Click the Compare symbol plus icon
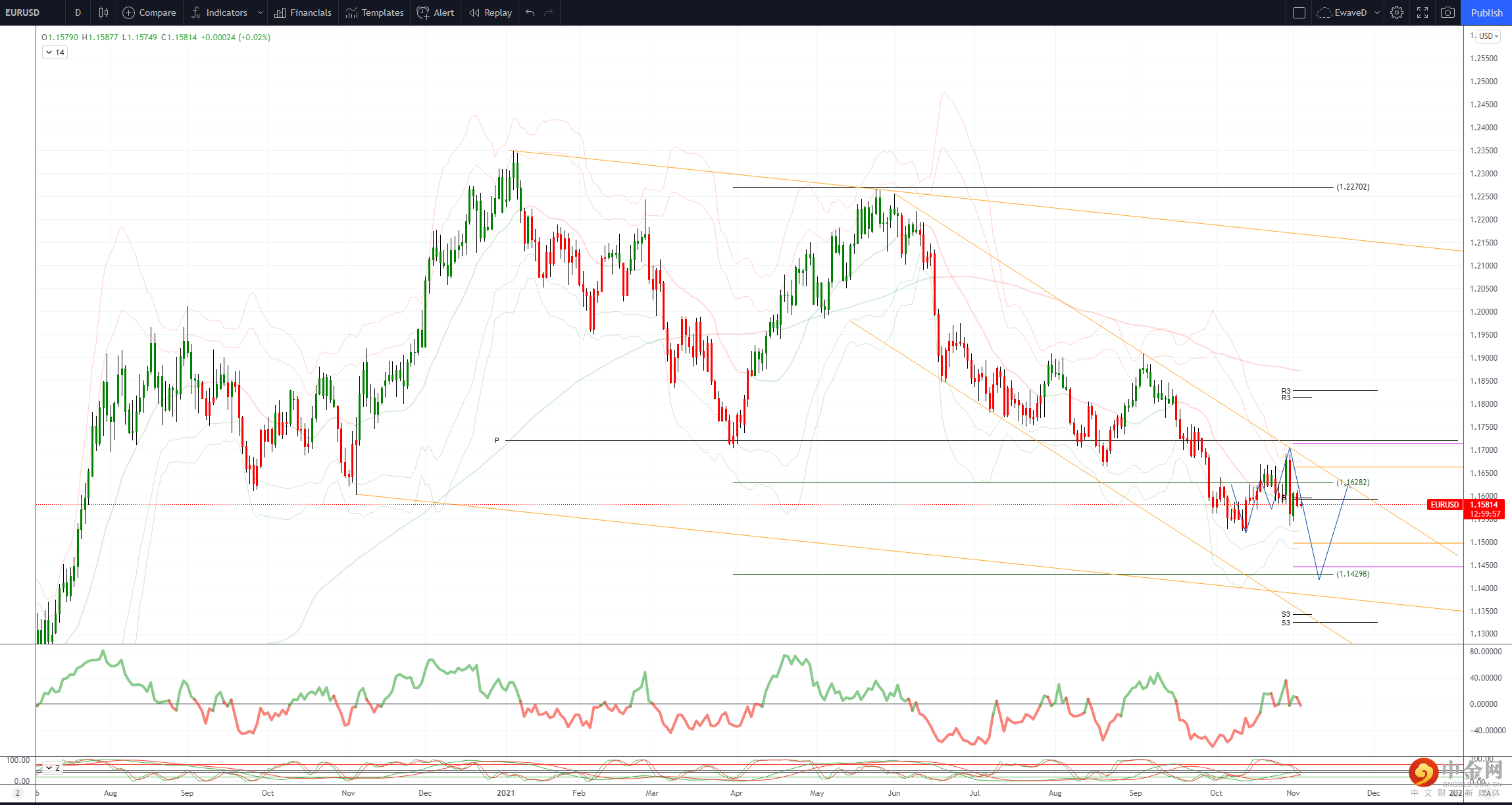Viewport: 1512px width, 805px height. [129, 13]
